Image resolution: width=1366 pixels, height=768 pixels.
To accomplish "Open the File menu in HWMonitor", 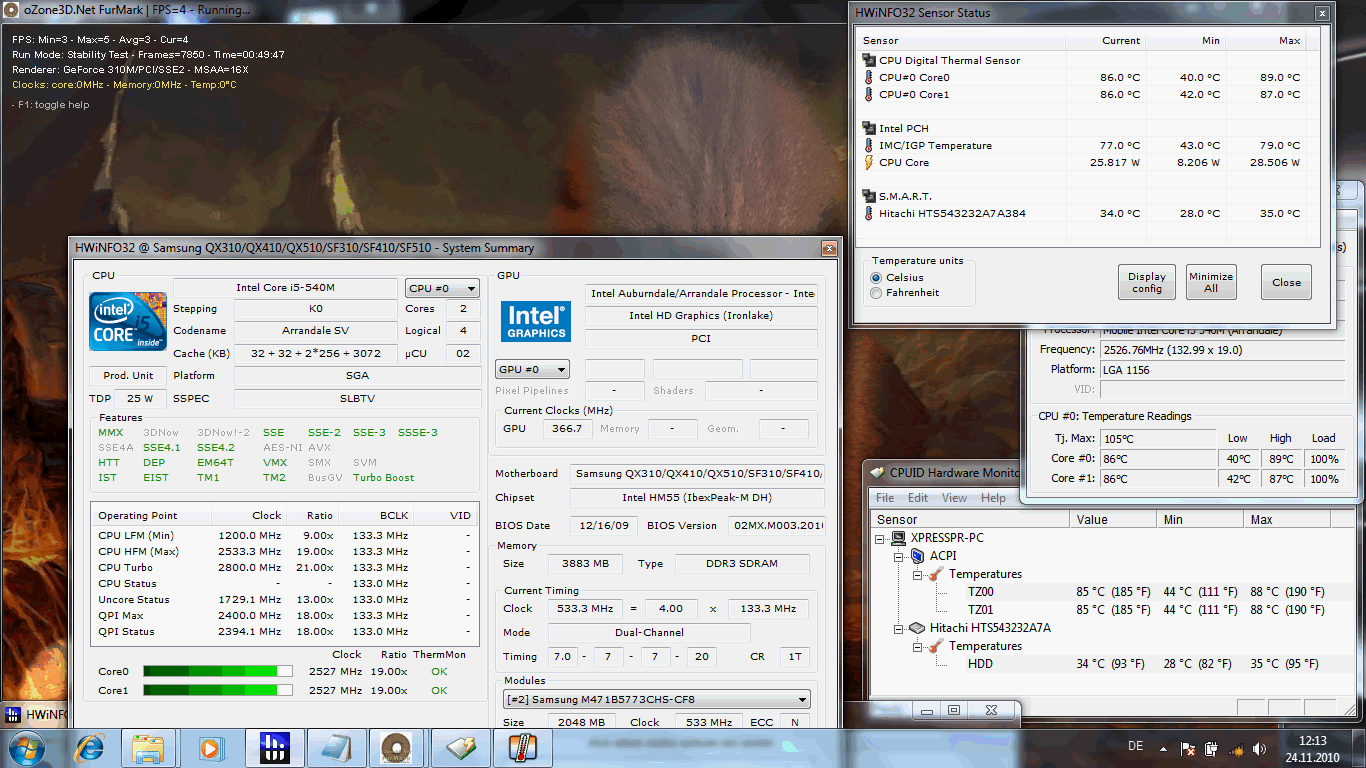I will pyautogui.click(x=885, y=498).
